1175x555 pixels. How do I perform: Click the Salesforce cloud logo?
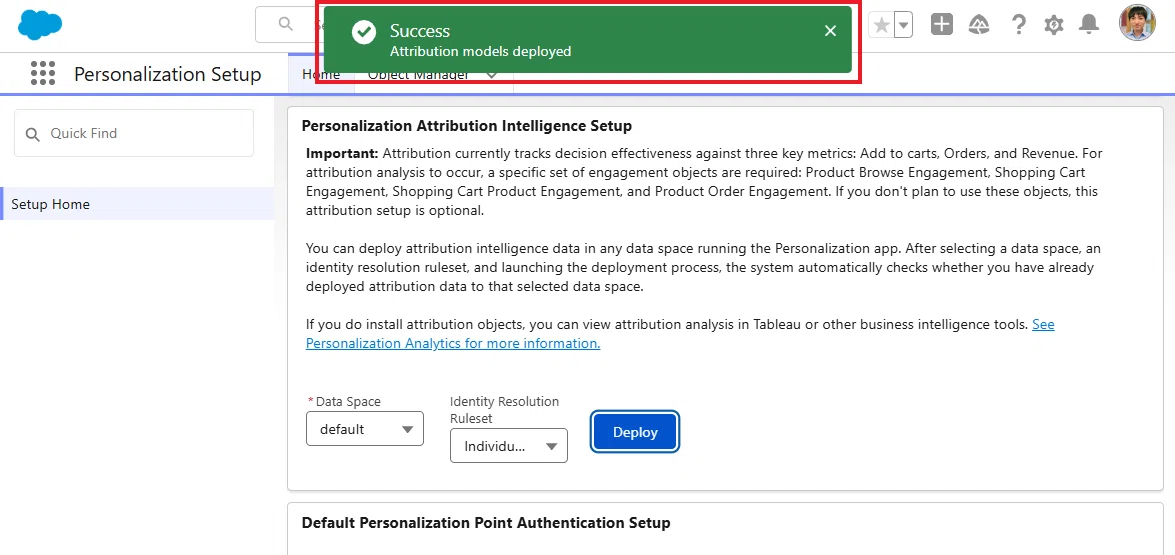[40, 25]
